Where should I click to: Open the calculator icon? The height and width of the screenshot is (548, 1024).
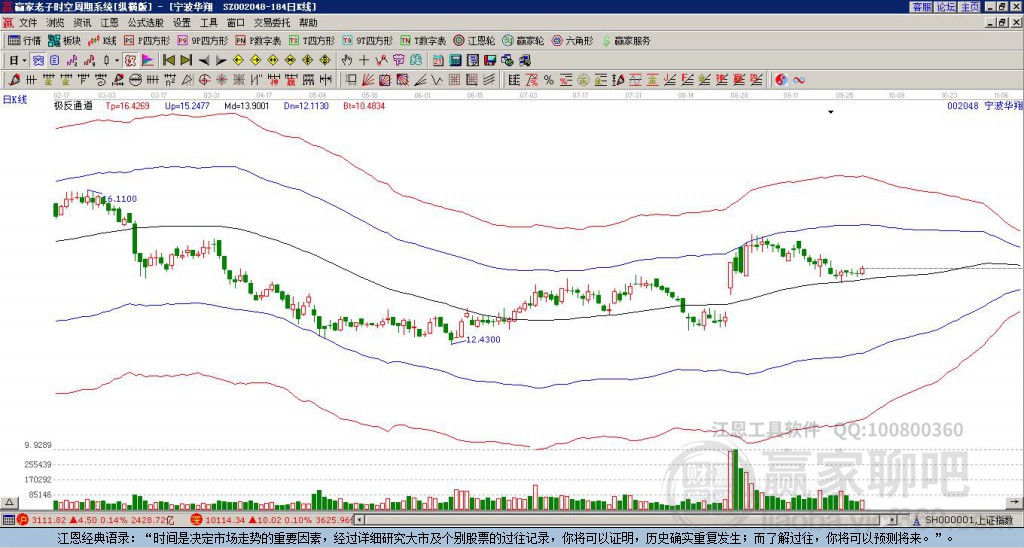[455, 60]
